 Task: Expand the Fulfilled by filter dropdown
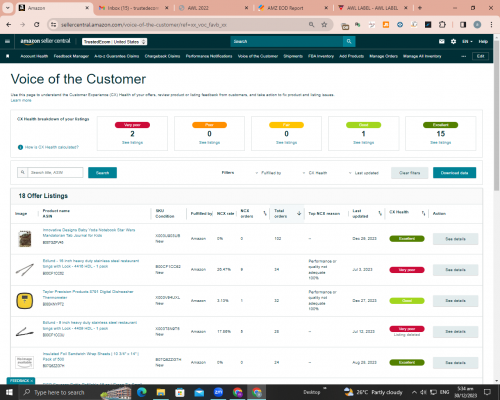click(268, 173)
